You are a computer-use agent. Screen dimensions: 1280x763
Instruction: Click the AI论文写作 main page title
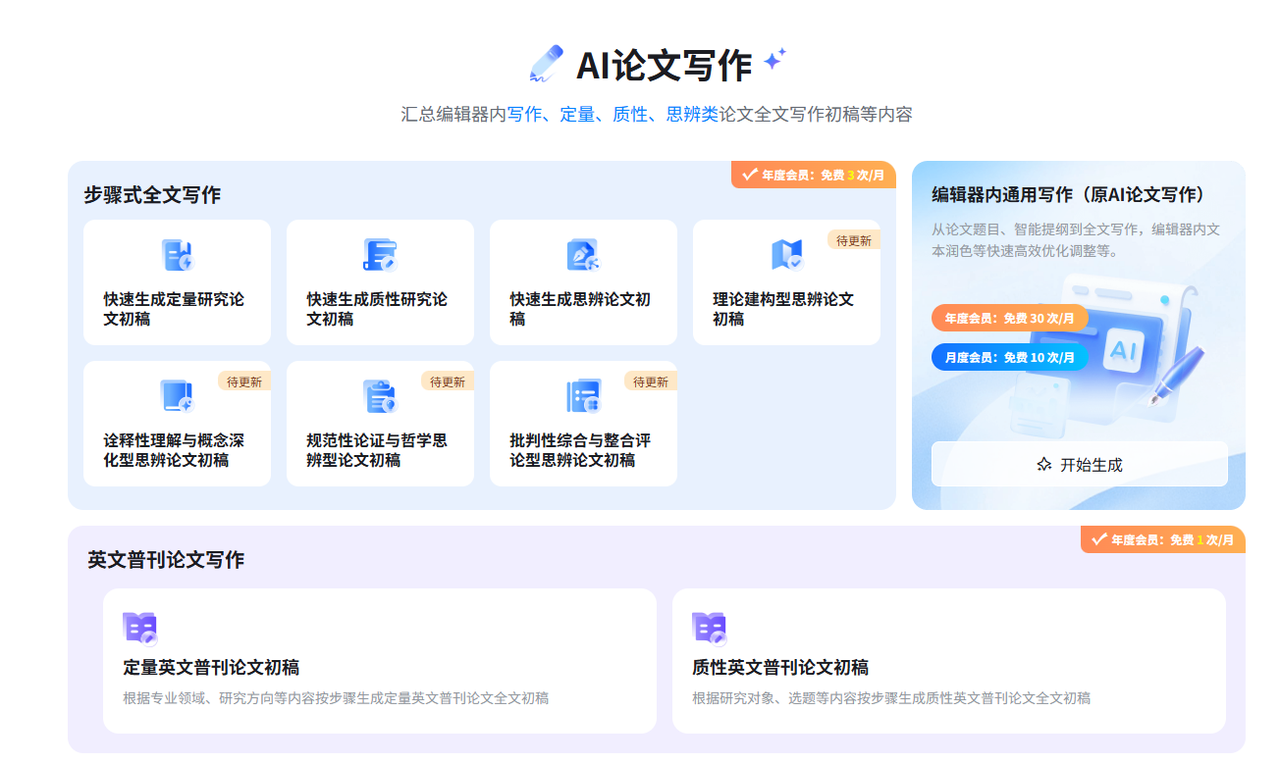(x=664, y=65)
